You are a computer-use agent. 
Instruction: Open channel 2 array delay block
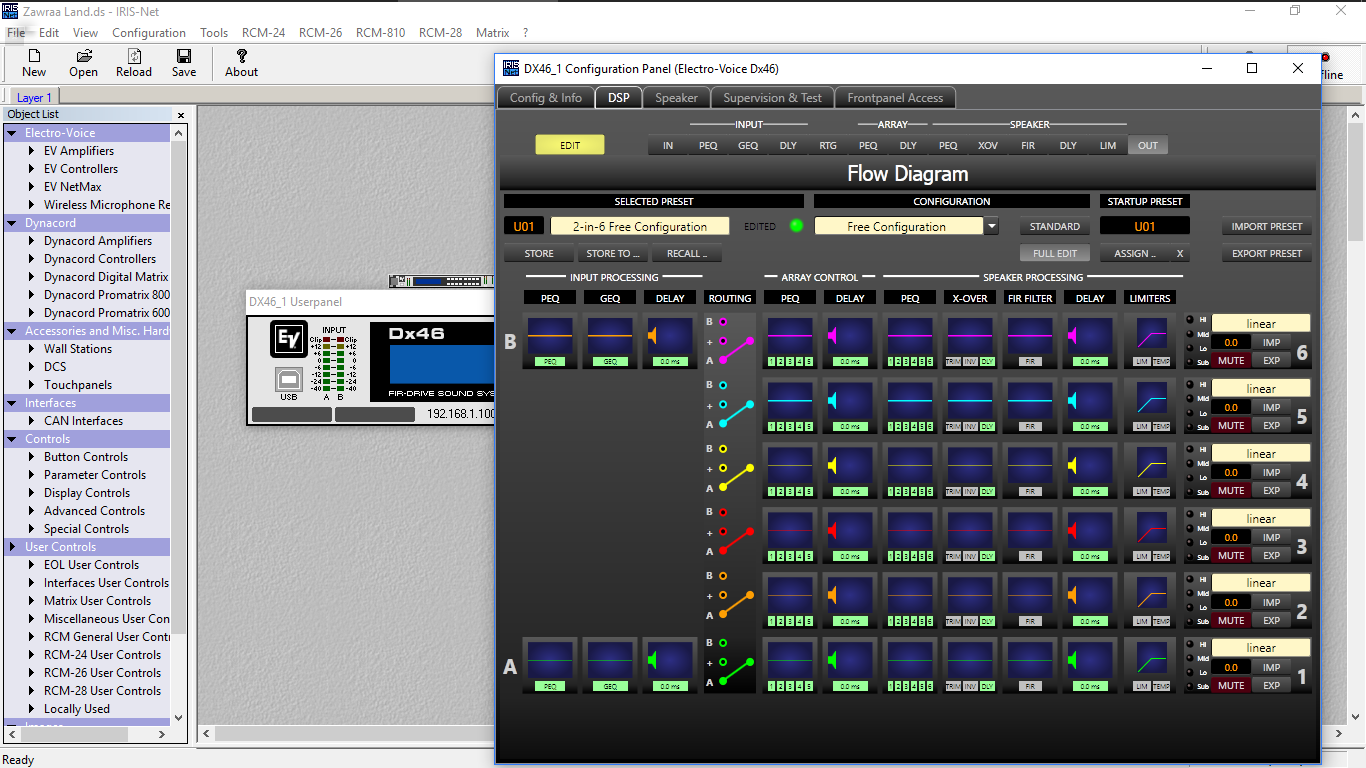(850, 600)
